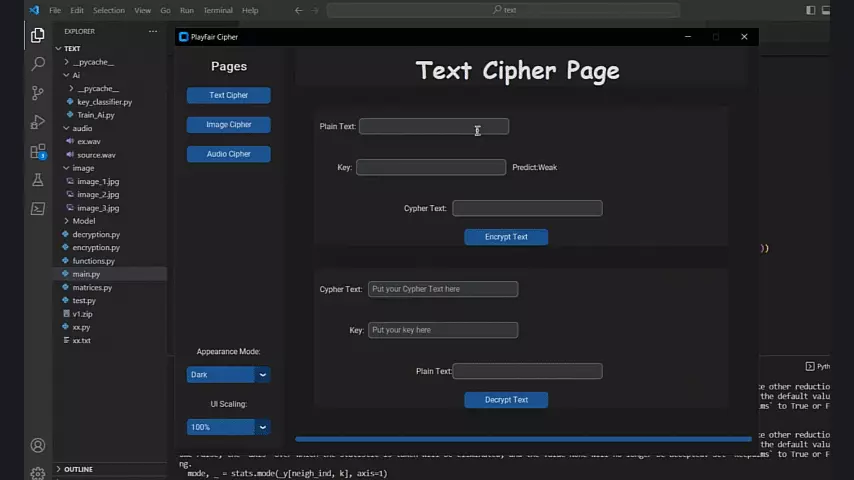Image resolution: width=854 pixels, height=480 pixels.
Task: Focus the Plain Text input in encrypt section
Action: (x=434, y=126)
